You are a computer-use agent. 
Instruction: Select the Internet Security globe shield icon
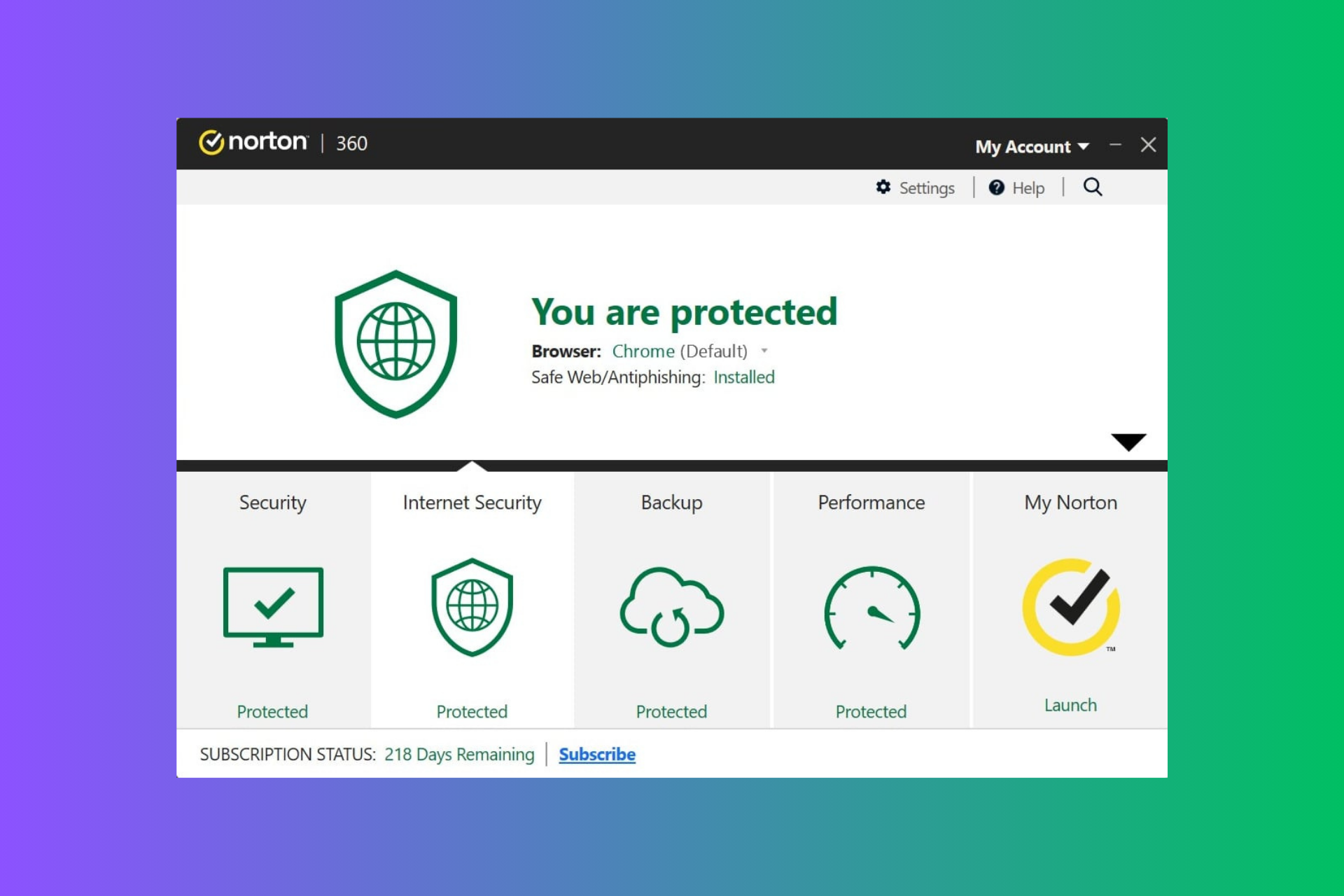(472, 607)
